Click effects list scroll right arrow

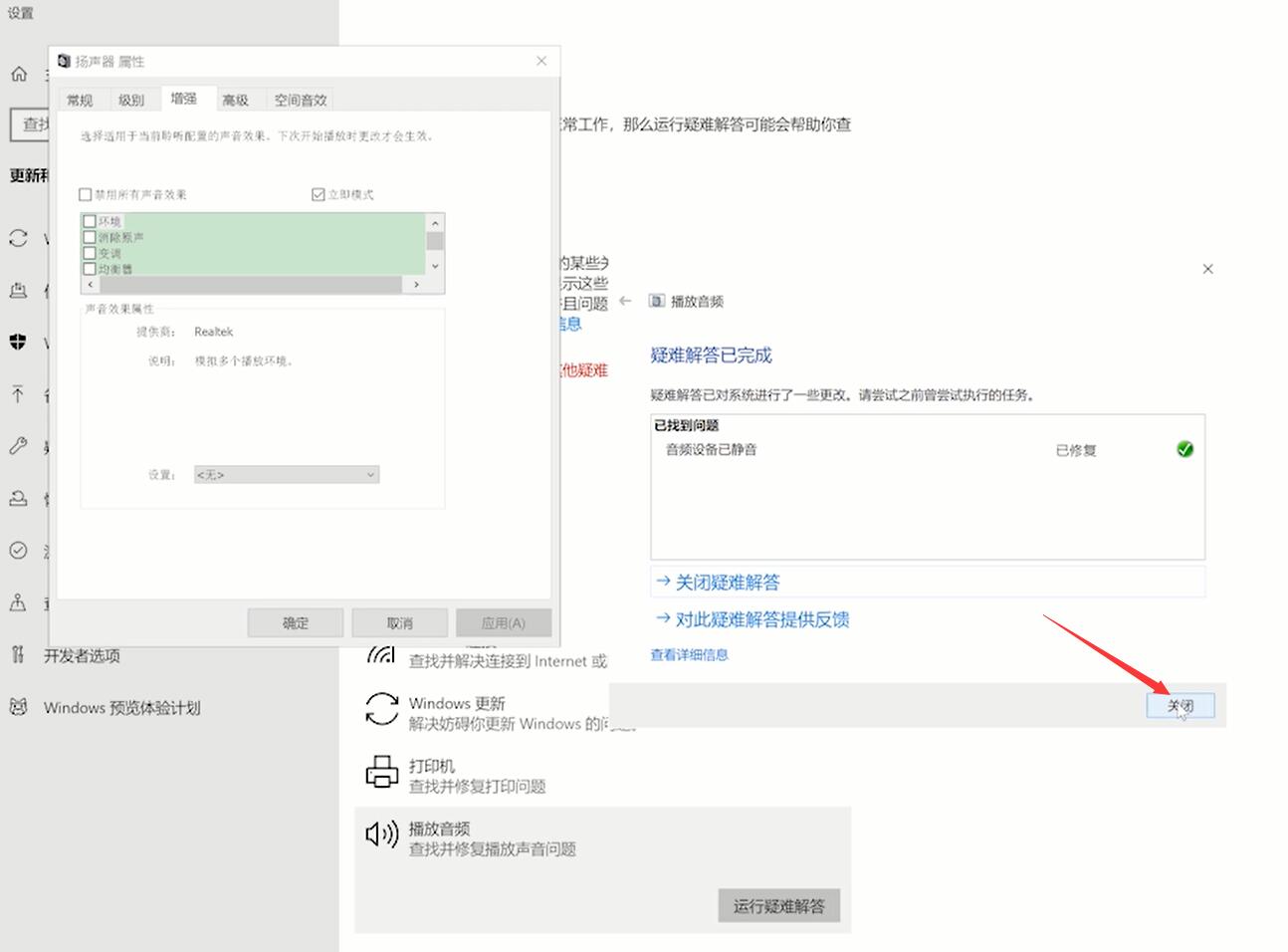[x=416, y=285]
